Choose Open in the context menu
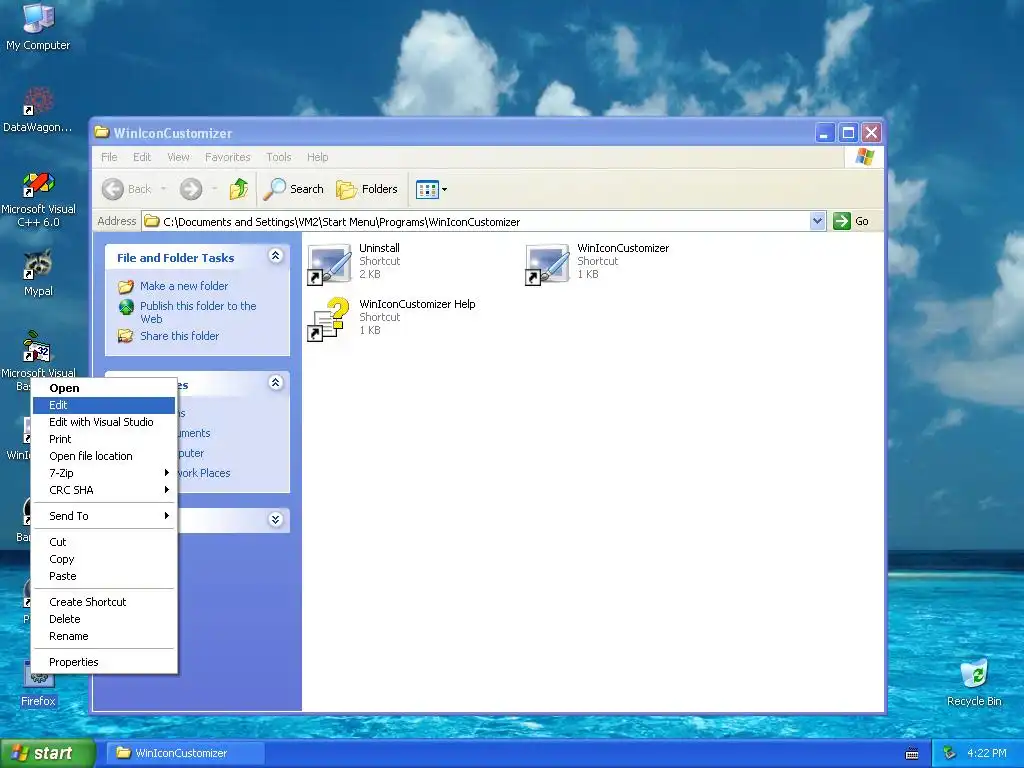 click(x=104, y=388)
